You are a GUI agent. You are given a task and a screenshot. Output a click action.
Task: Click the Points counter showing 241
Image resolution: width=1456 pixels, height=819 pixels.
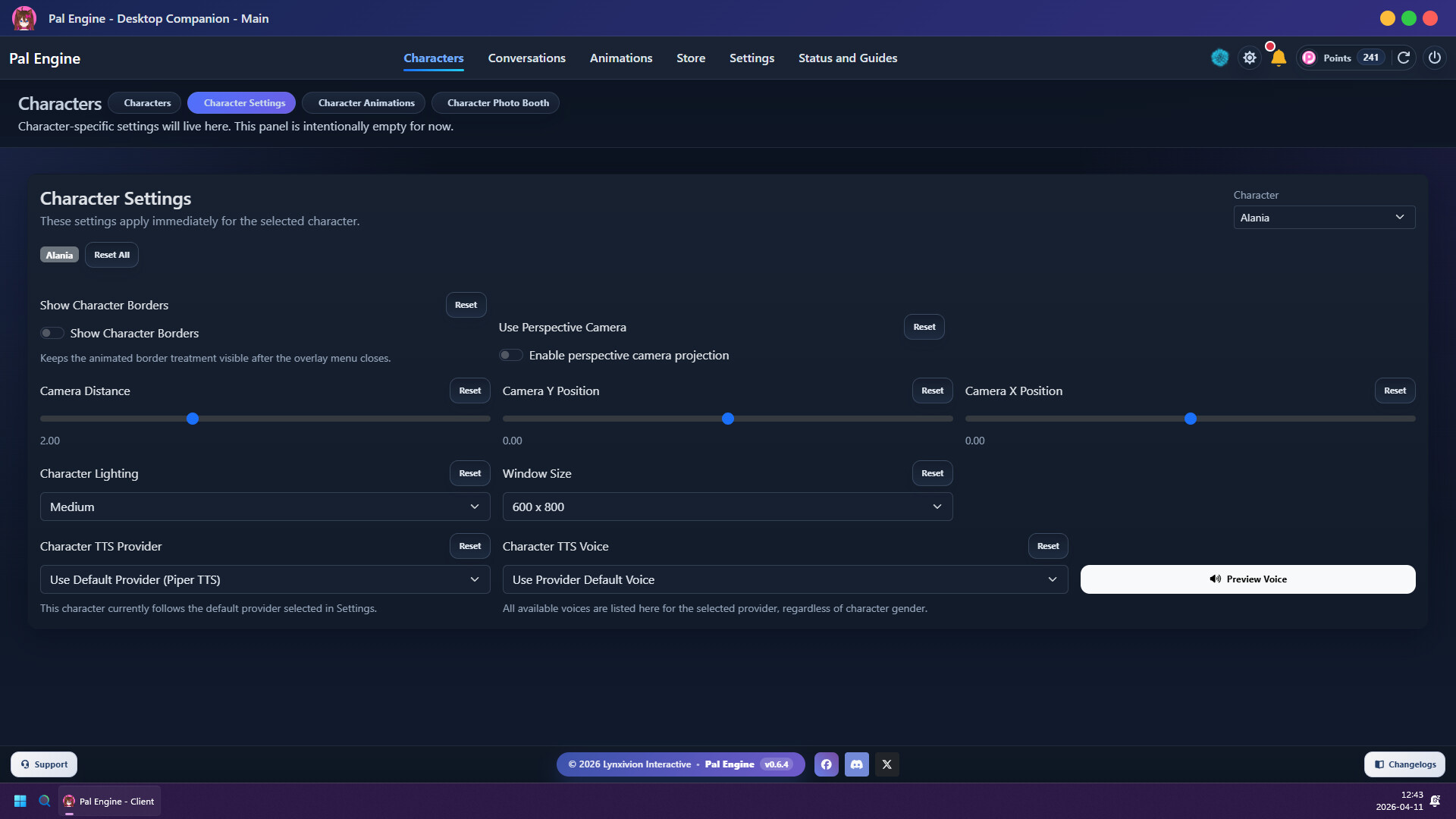point(1370,58)
